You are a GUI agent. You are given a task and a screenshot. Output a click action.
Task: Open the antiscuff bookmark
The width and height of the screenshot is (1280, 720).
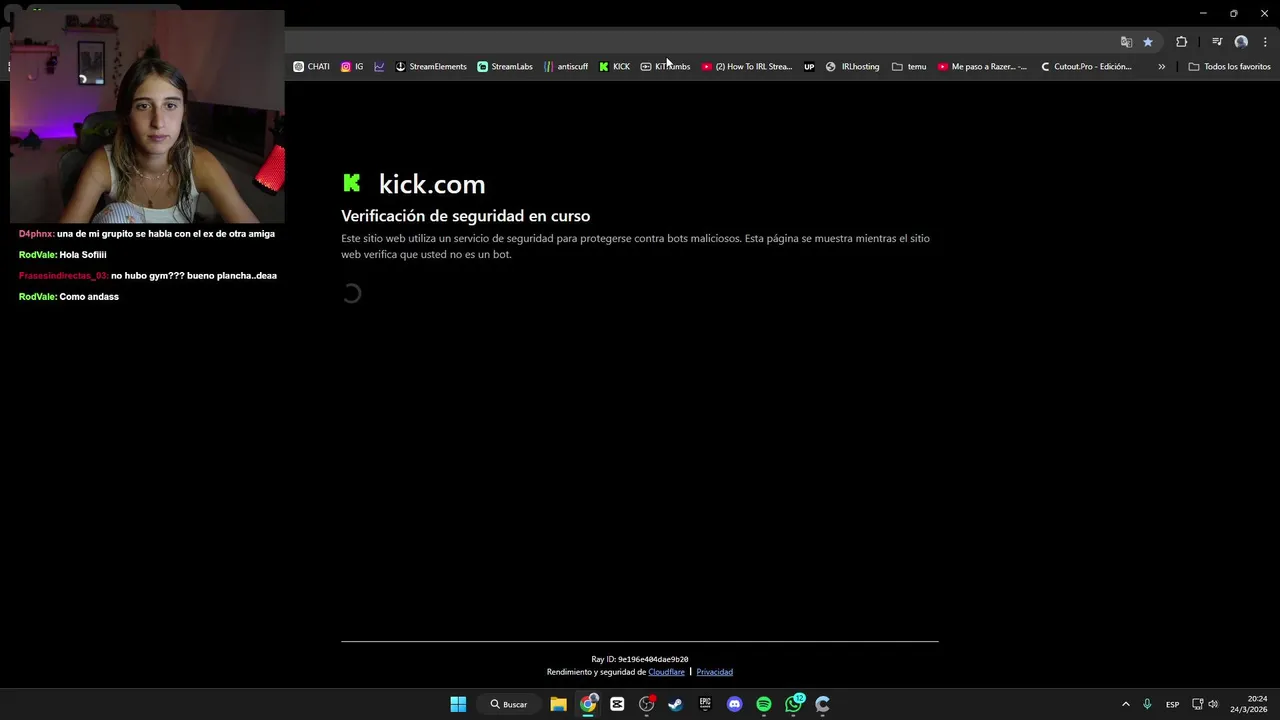point(566,67)
